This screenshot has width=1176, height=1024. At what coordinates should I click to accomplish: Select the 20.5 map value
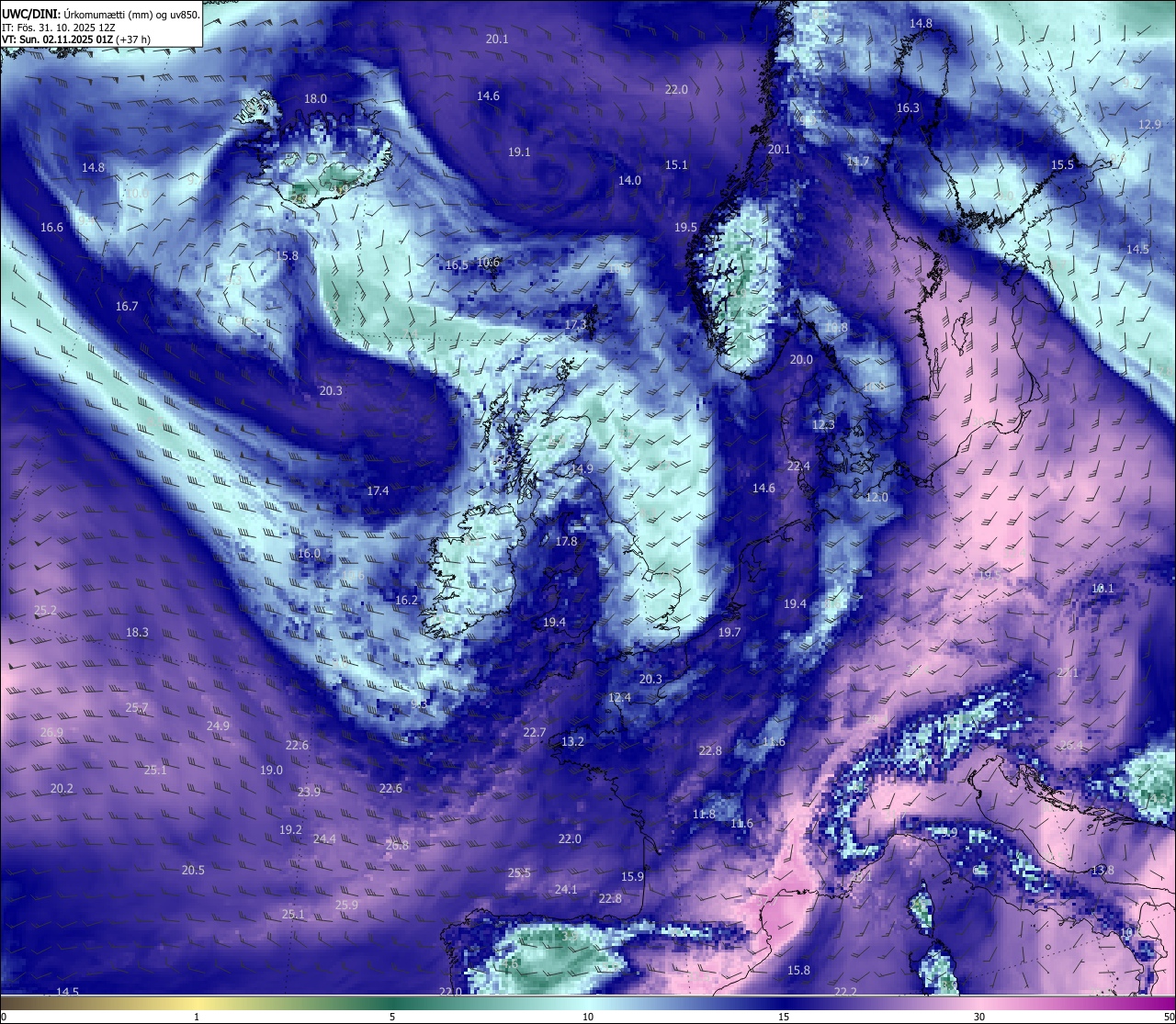click(x=193, y=870)
